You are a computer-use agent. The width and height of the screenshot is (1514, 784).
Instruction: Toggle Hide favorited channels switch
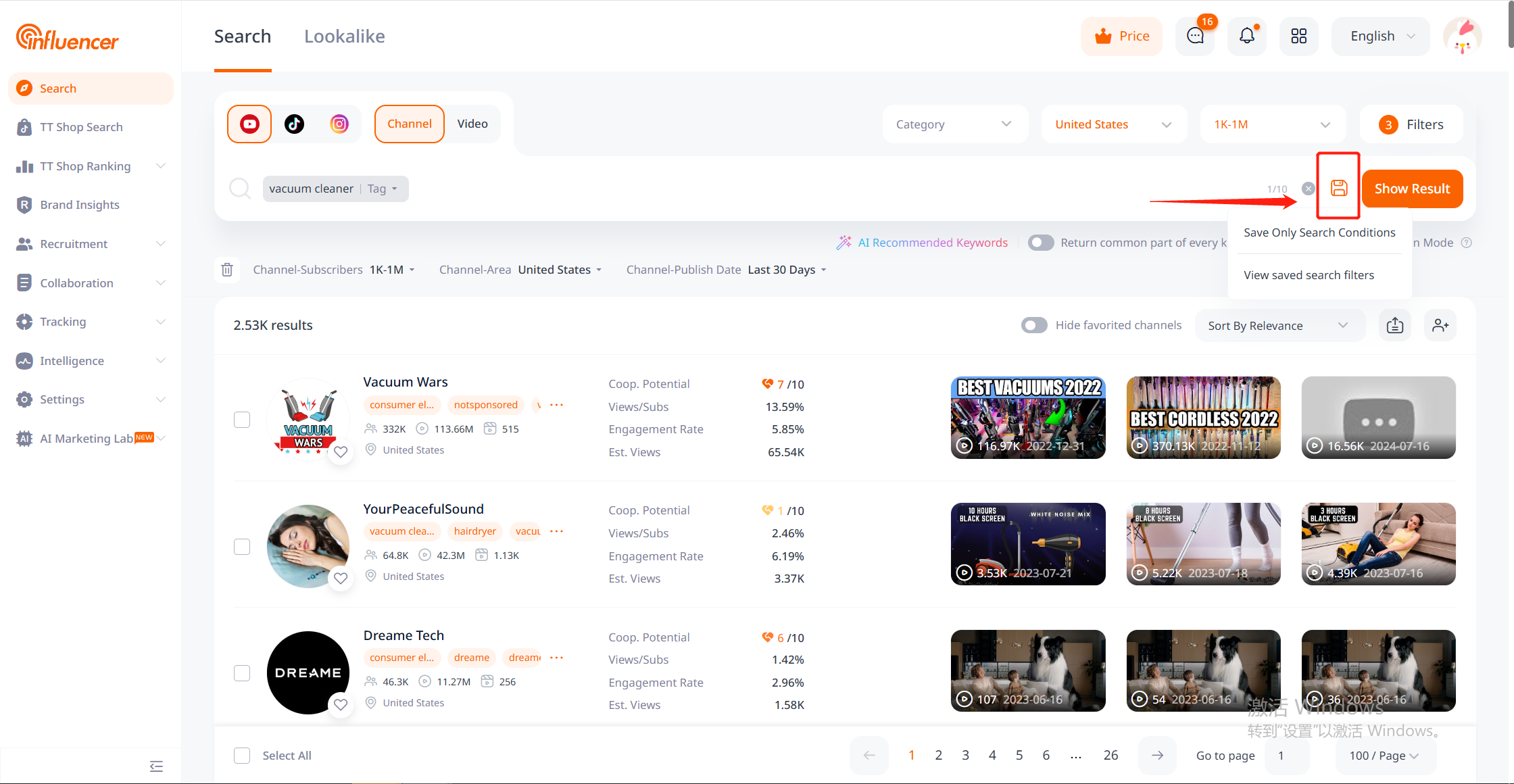pos(1034,325)
